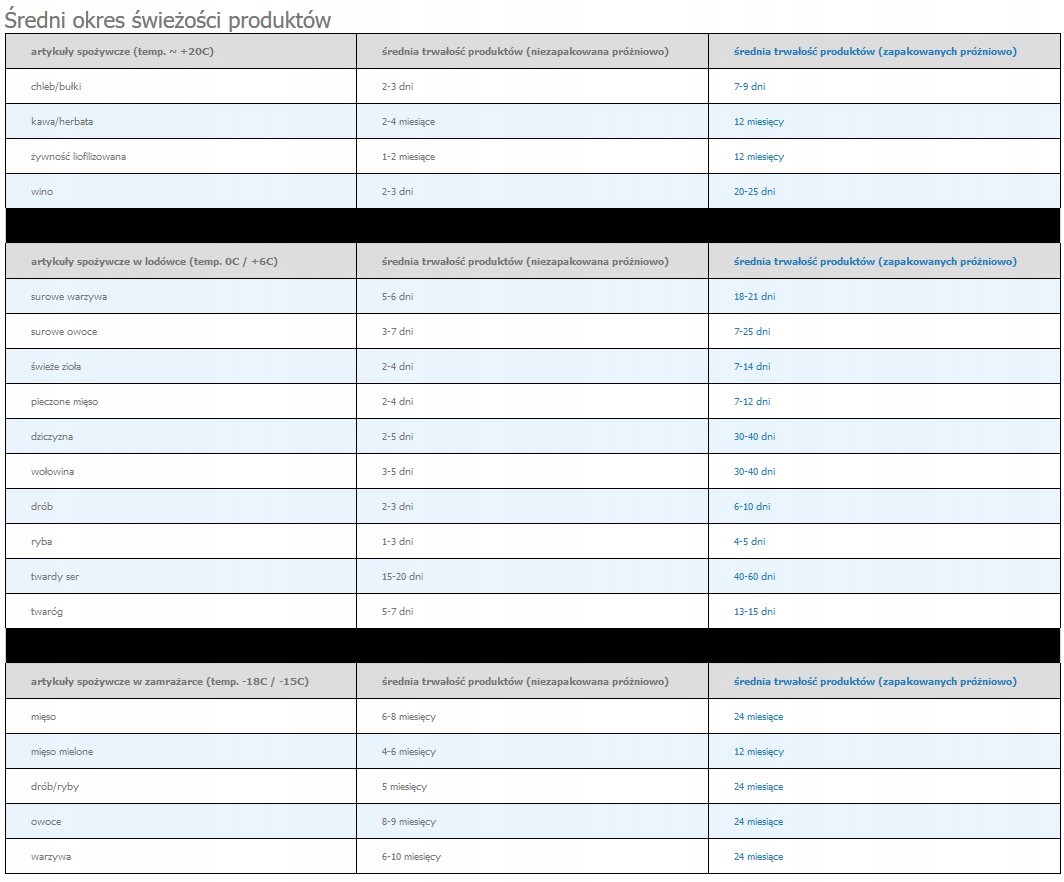Click '20-25 dni' in the wino row

[755, 191]
